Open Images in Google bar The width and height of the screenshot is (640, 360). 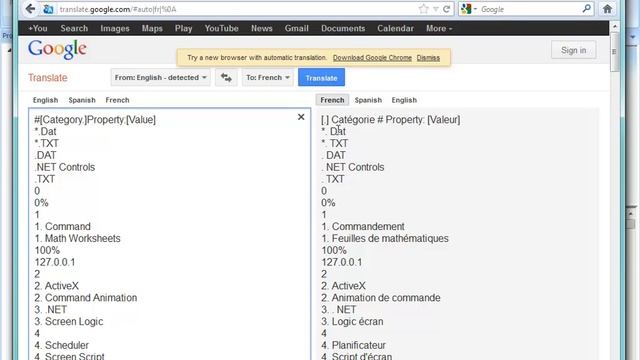pos(115,28)
